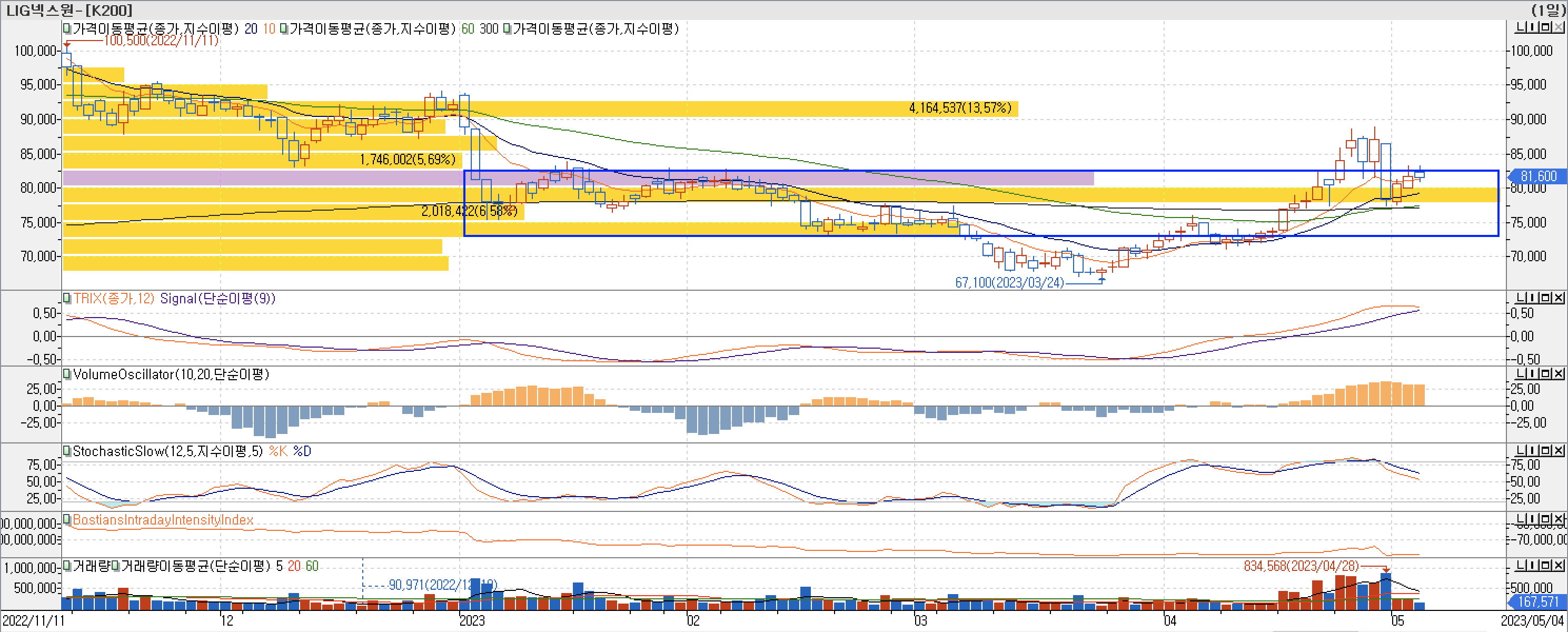The width and height of the screenshot is (1568, 632).
Task: Click L-shaped icon in 거래량 volume panel
Action: 1522,566
